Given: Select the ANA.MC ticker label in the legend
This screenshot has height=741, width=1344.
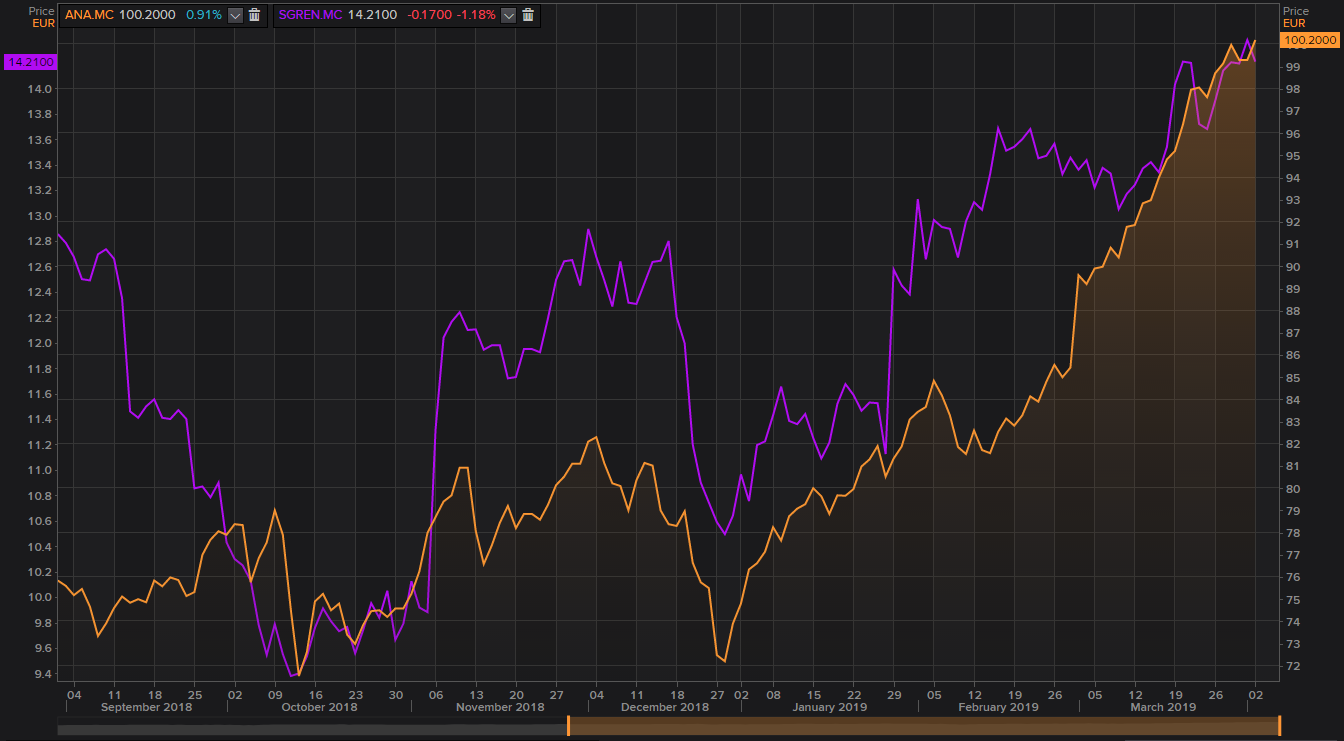Looking at the screenshot, I should click(x=90, y=15).
